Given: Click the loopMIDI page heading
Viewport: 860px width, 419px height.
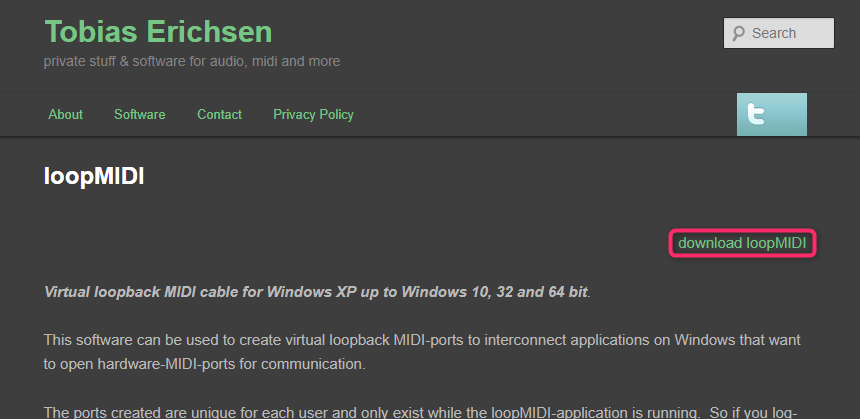Looking at the screenshot, I should [x=94, y=177].
